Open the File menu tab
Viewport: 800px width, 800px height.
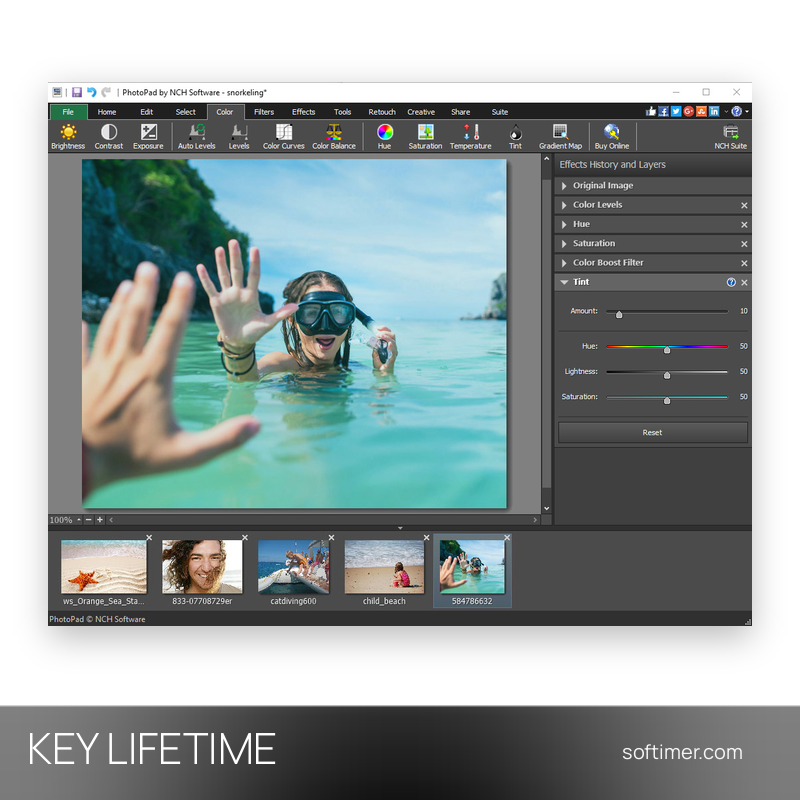68,112
